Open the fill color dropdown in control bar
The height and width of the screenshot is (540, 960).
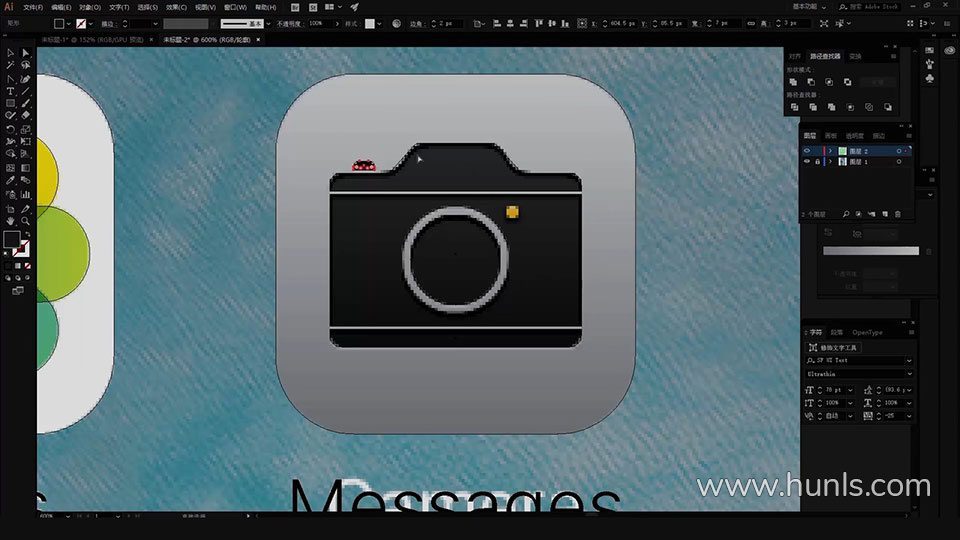click(x=69, y=23)
